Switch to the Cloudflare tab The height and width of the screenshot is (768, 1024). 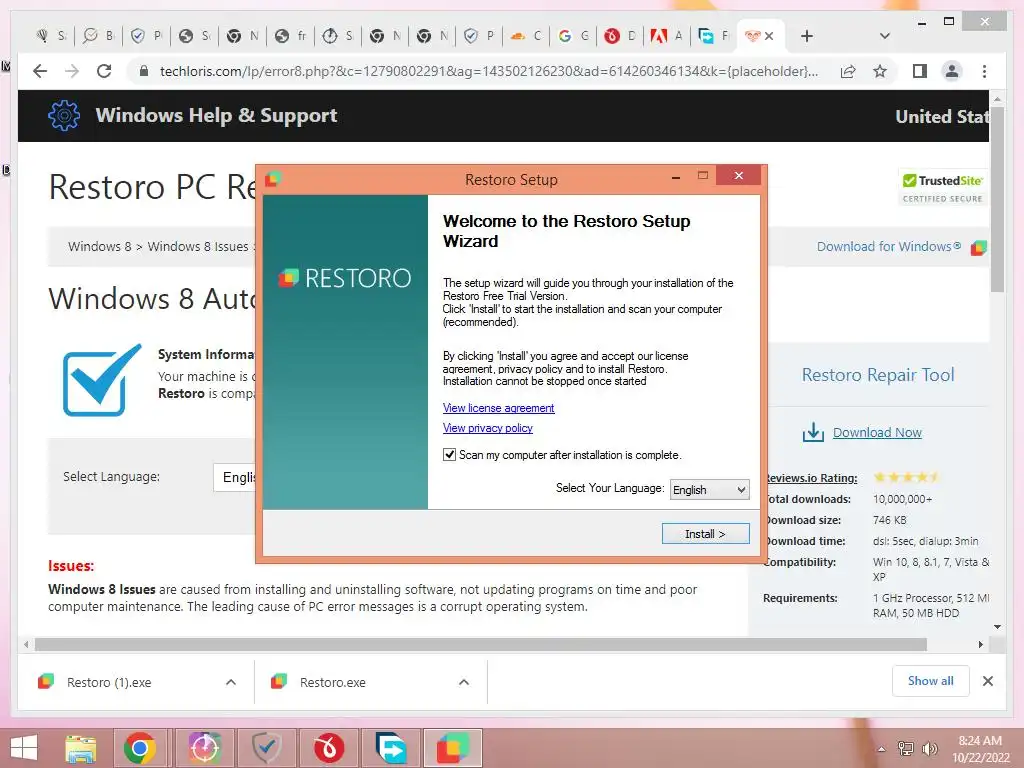click(526, 36)
